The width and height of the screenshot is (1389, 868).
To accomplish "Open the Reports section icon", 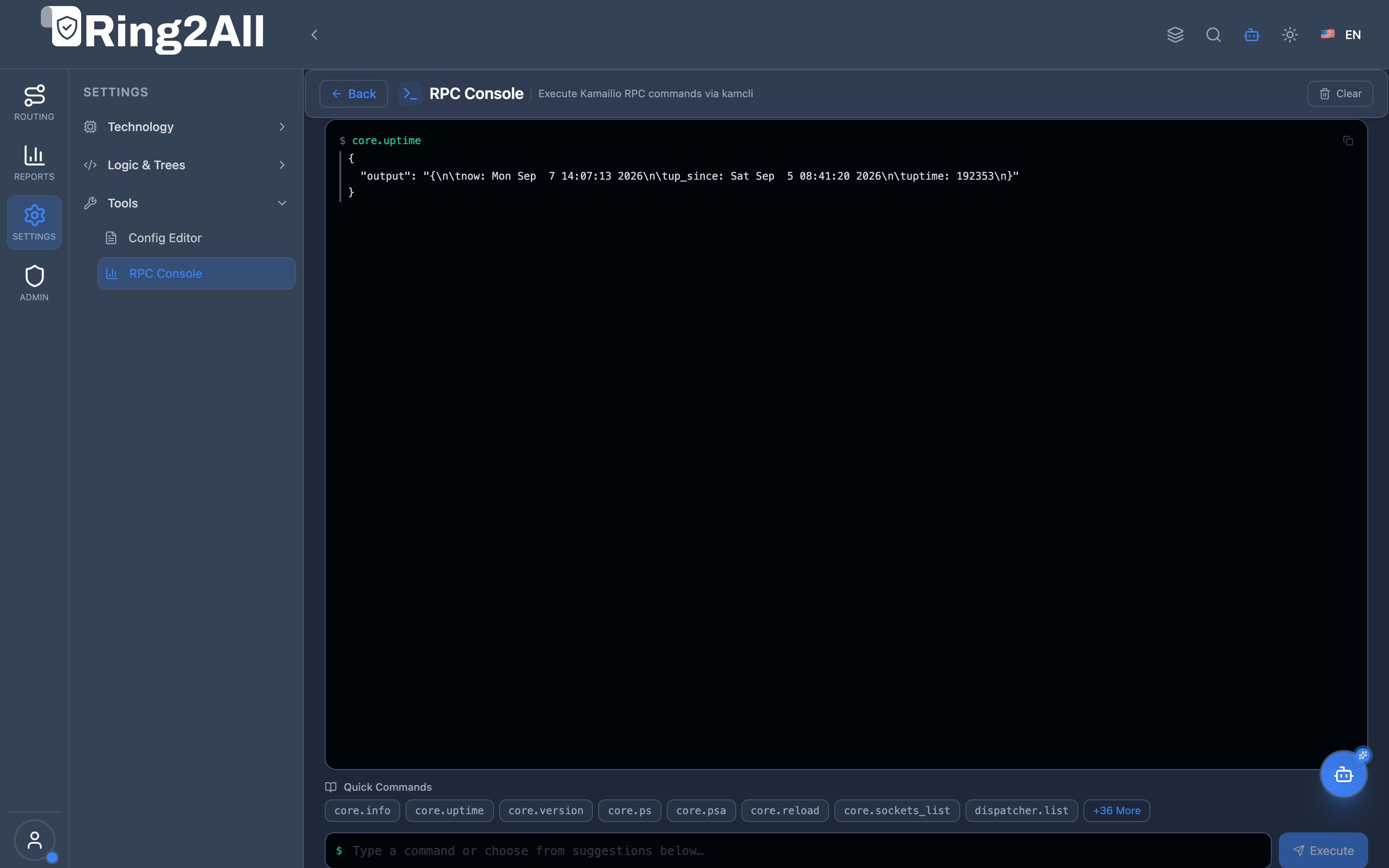I will pos(34,162).
